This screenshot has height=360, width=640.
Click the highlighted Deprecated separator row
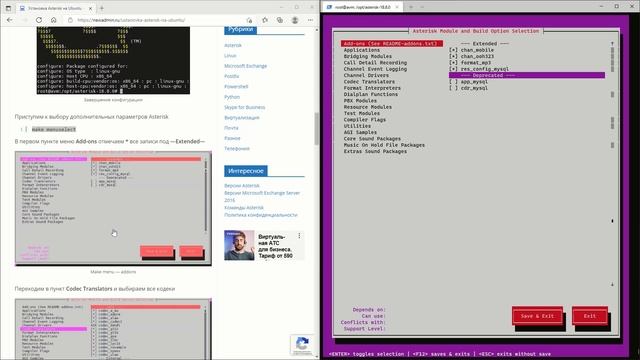point(527,76)
